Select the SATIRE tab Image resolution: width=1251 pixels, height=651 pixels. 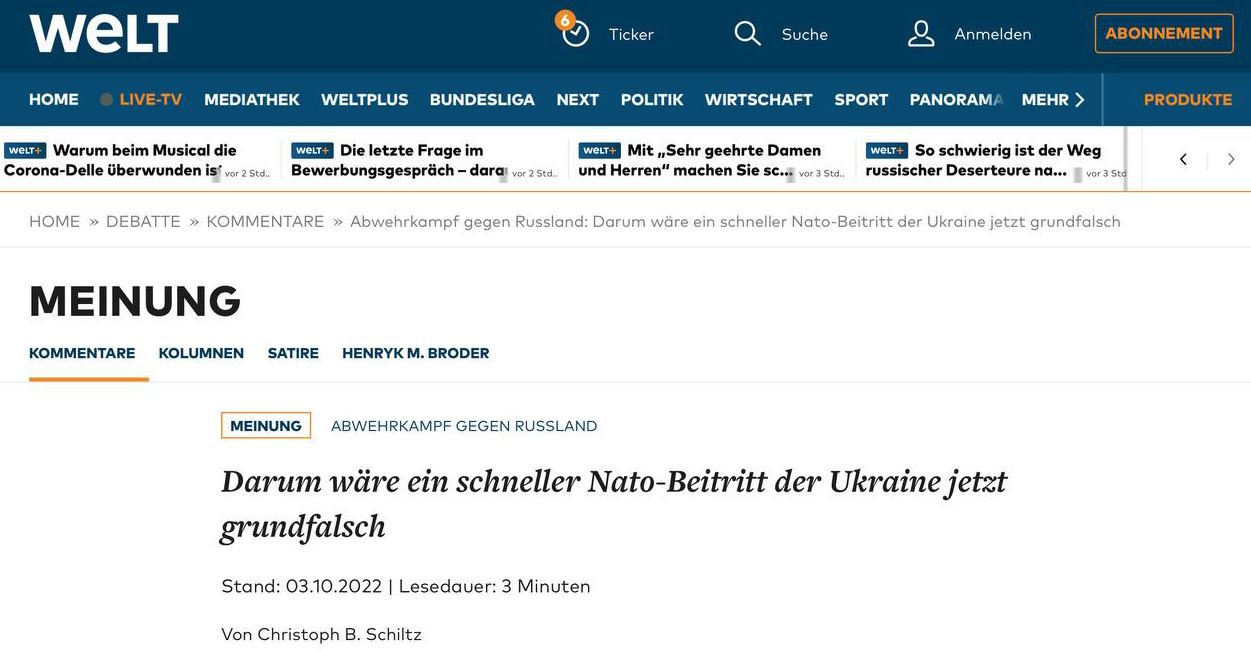293,353
